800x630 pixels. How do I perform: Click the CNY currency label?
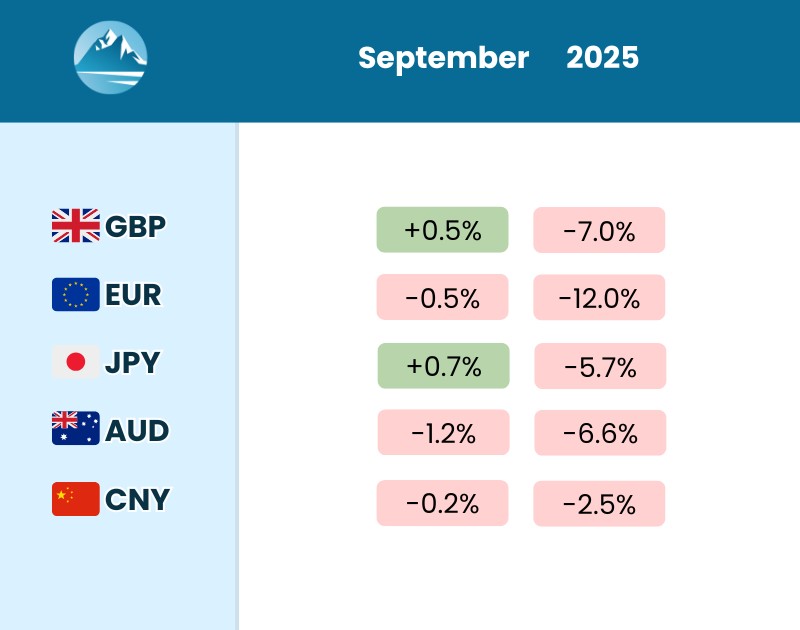pos(137,498)
